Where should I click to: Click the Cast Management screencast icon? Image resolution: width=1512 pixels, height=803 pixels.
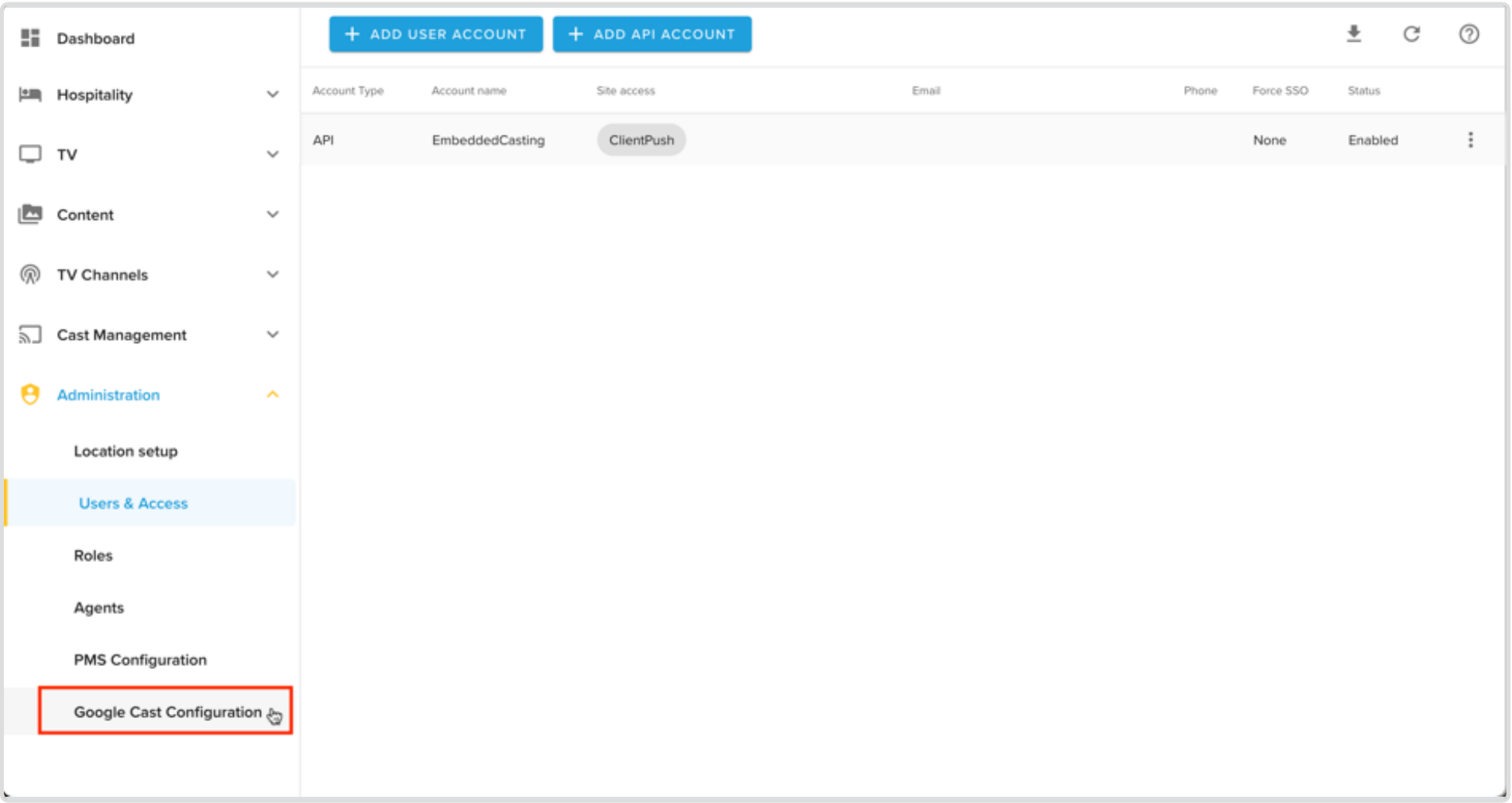click(x=31, y=335)
